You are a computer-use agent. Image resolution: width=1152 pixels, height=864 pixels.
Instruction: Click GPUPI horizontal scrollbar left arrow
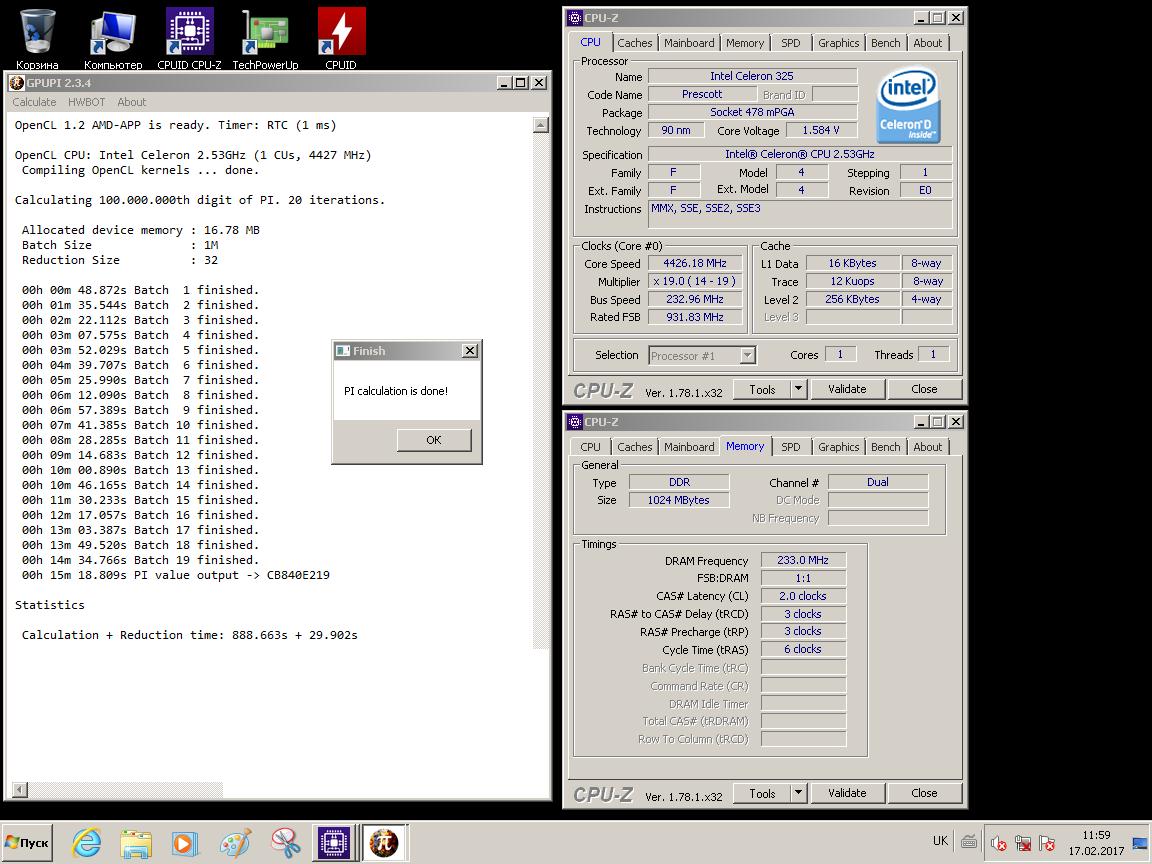pos(21,790)
